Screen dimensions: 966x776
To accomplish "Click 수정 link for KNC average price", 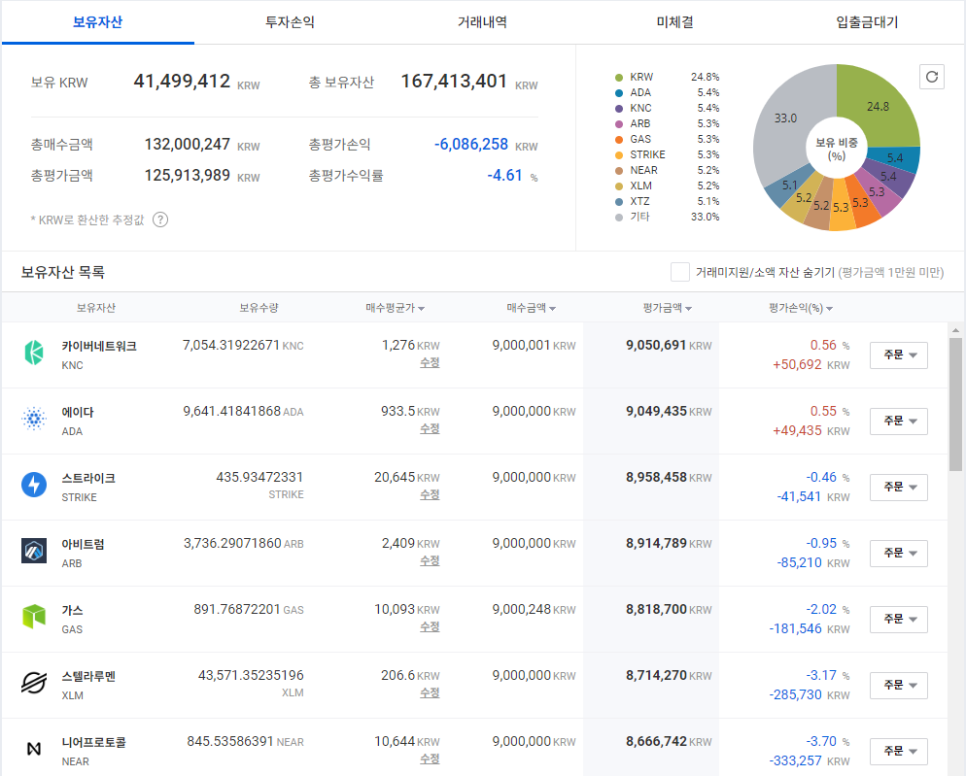I will pyautogui.click(x=429, y=363).
